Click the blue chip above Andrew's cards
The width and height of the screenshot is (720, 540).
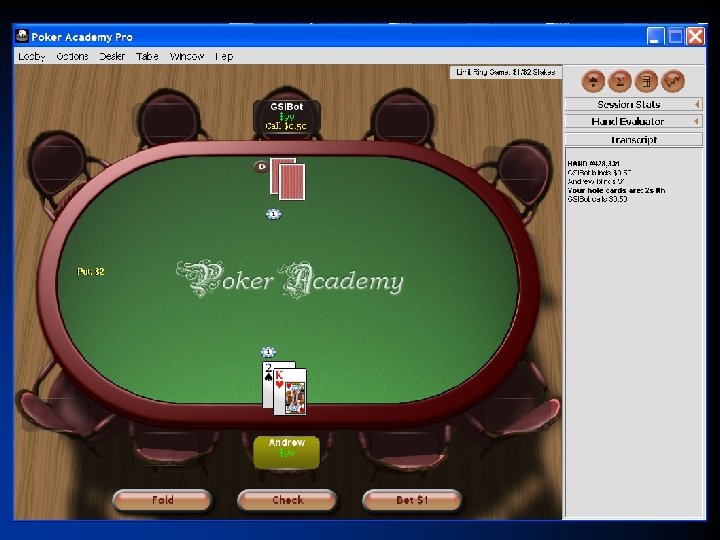(x=268, y=352)
